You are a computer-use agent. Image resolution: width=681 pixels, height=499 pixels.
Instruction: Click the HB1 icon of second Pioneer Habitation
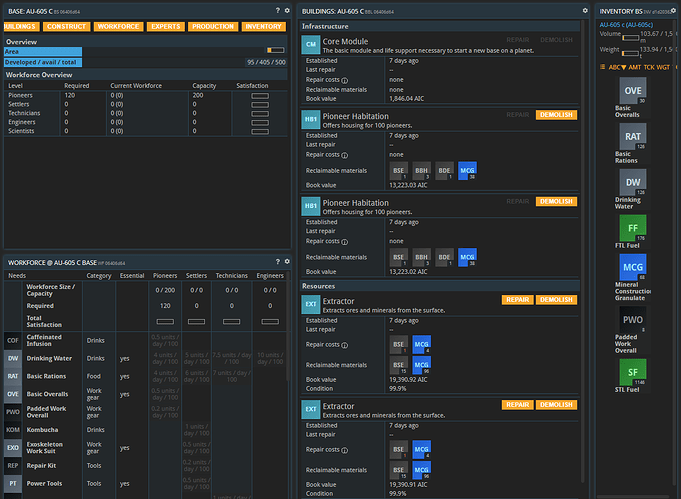[x=311, y=206]
